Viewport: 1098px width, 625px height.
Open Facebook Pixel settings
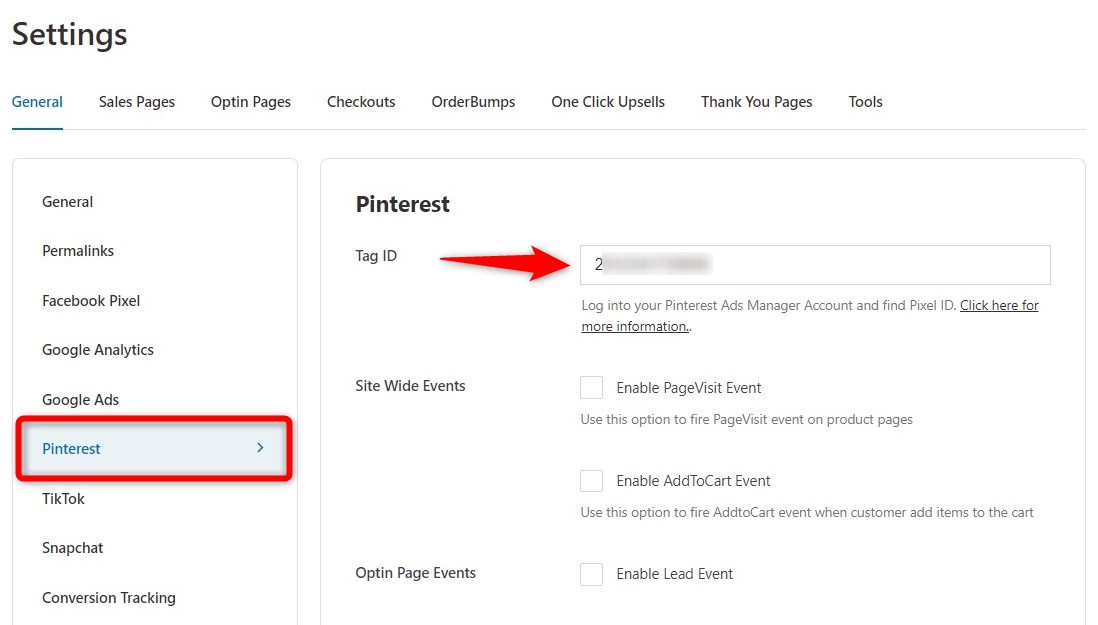point(91,300)
